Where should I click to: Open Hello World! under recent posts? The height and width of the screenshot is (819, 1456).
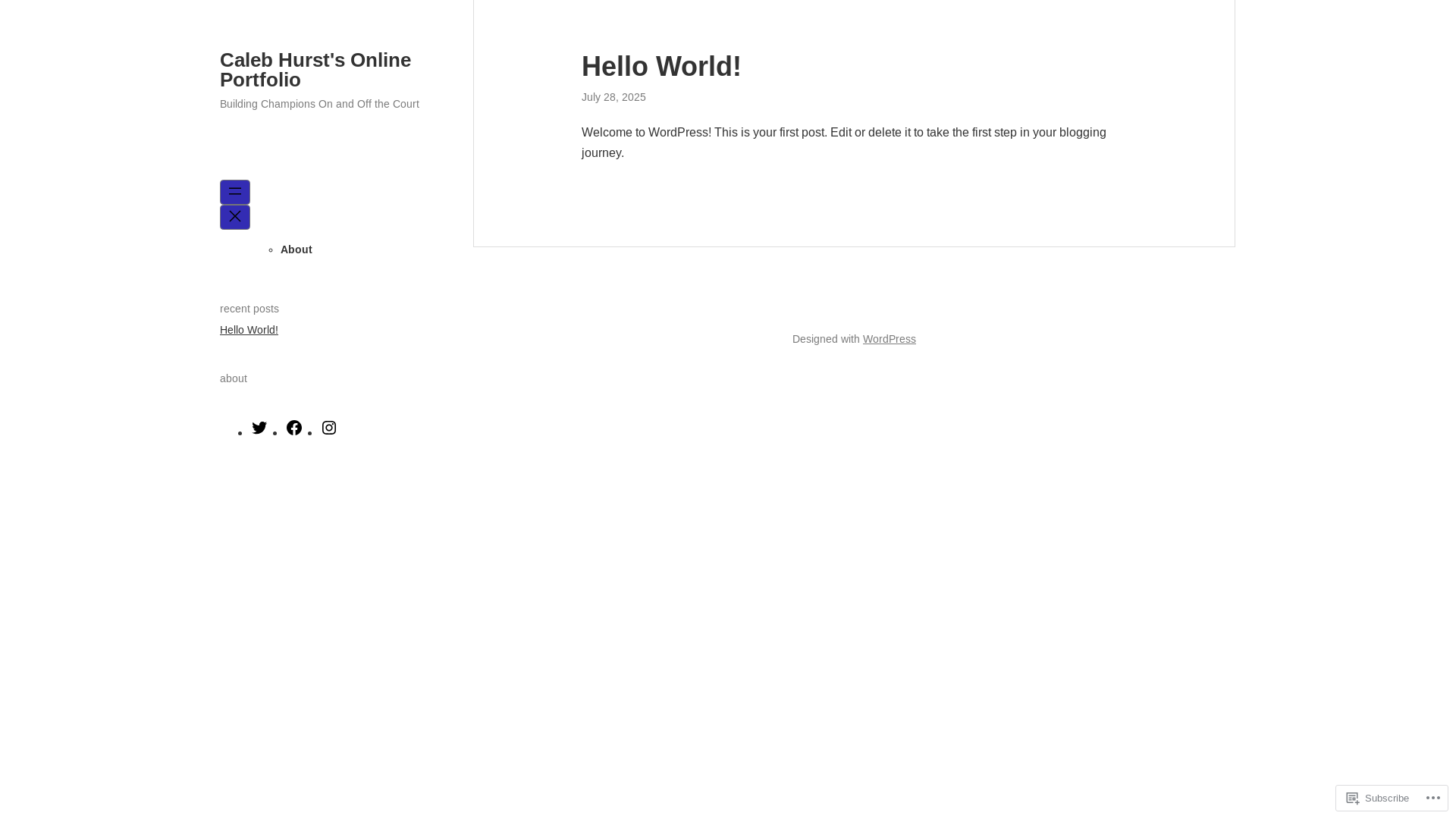(249, 330)
